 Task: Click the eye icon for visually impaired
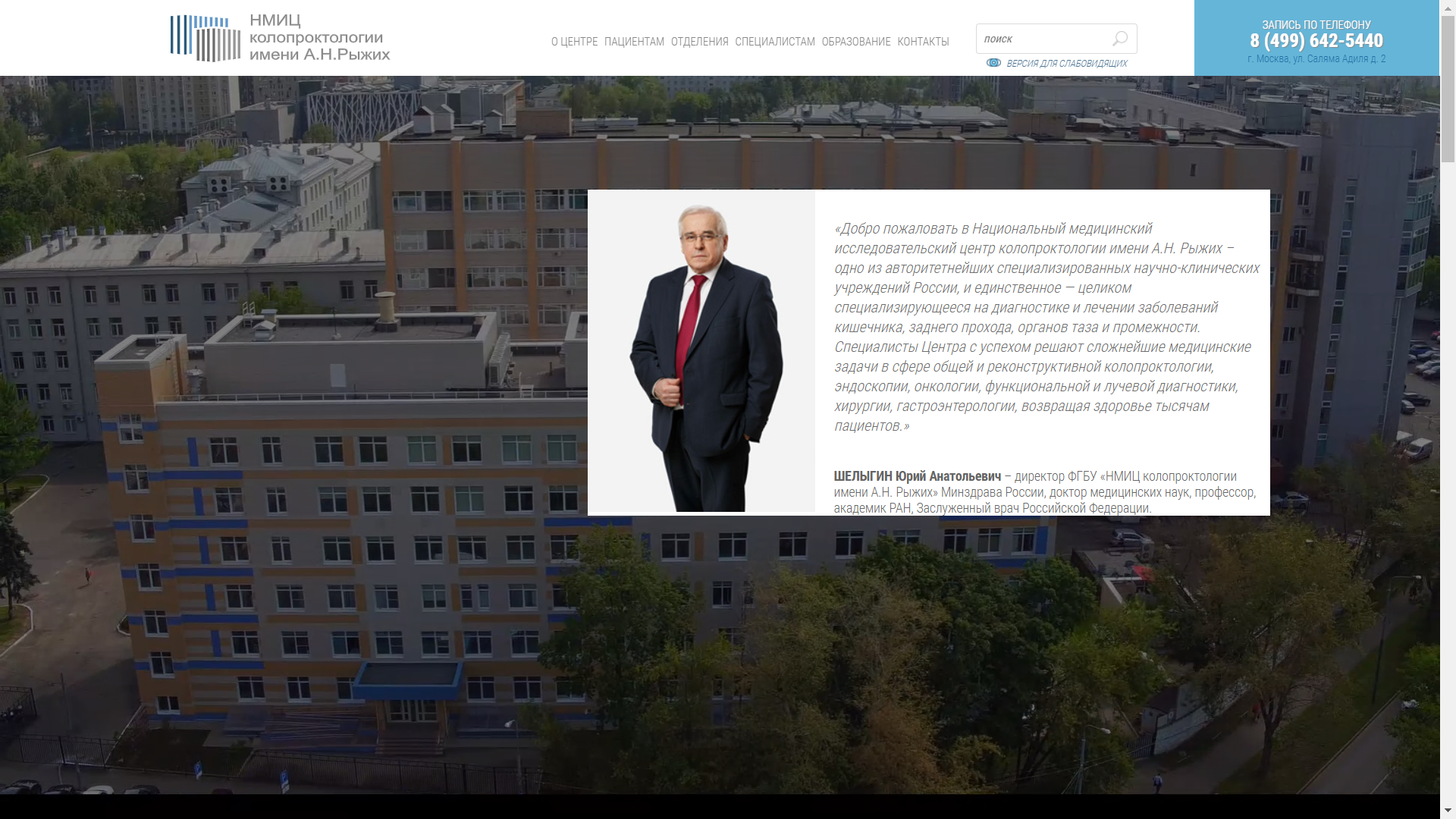tap(993, 63)
